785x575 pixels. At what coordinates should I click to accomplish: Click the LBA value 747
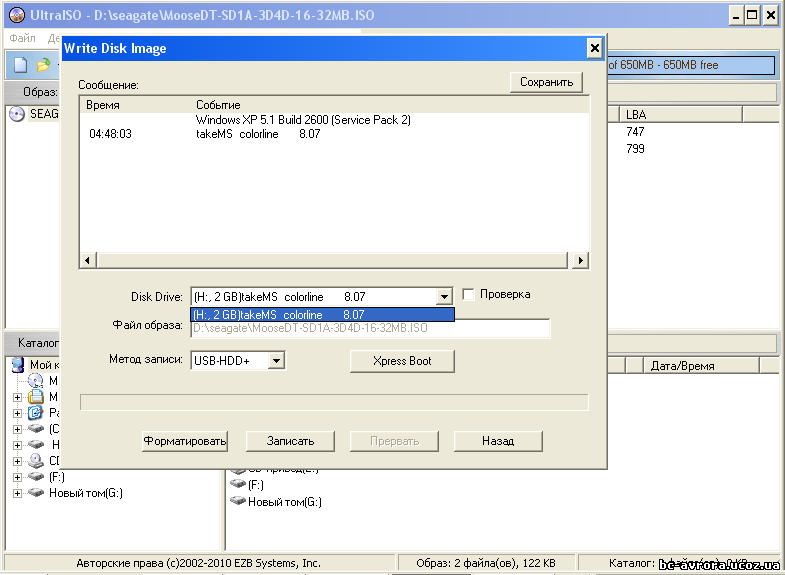635,132
